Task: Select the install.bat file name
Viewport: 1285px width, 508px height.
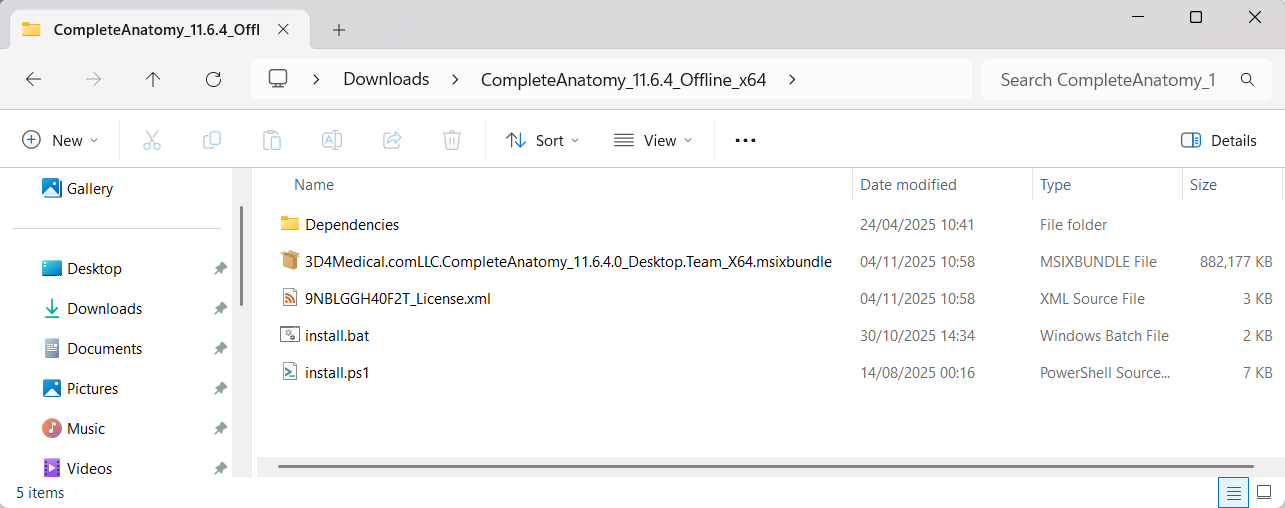Action: tap(338, 336)
